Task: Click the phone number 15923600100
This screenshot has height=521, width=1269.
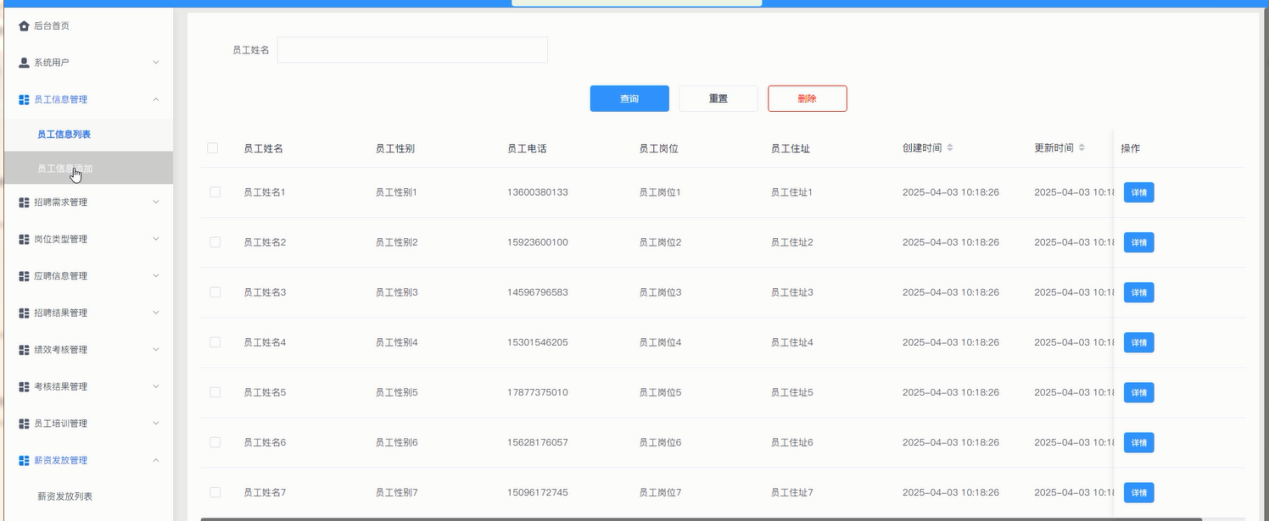Action: (x=538, y=242)
